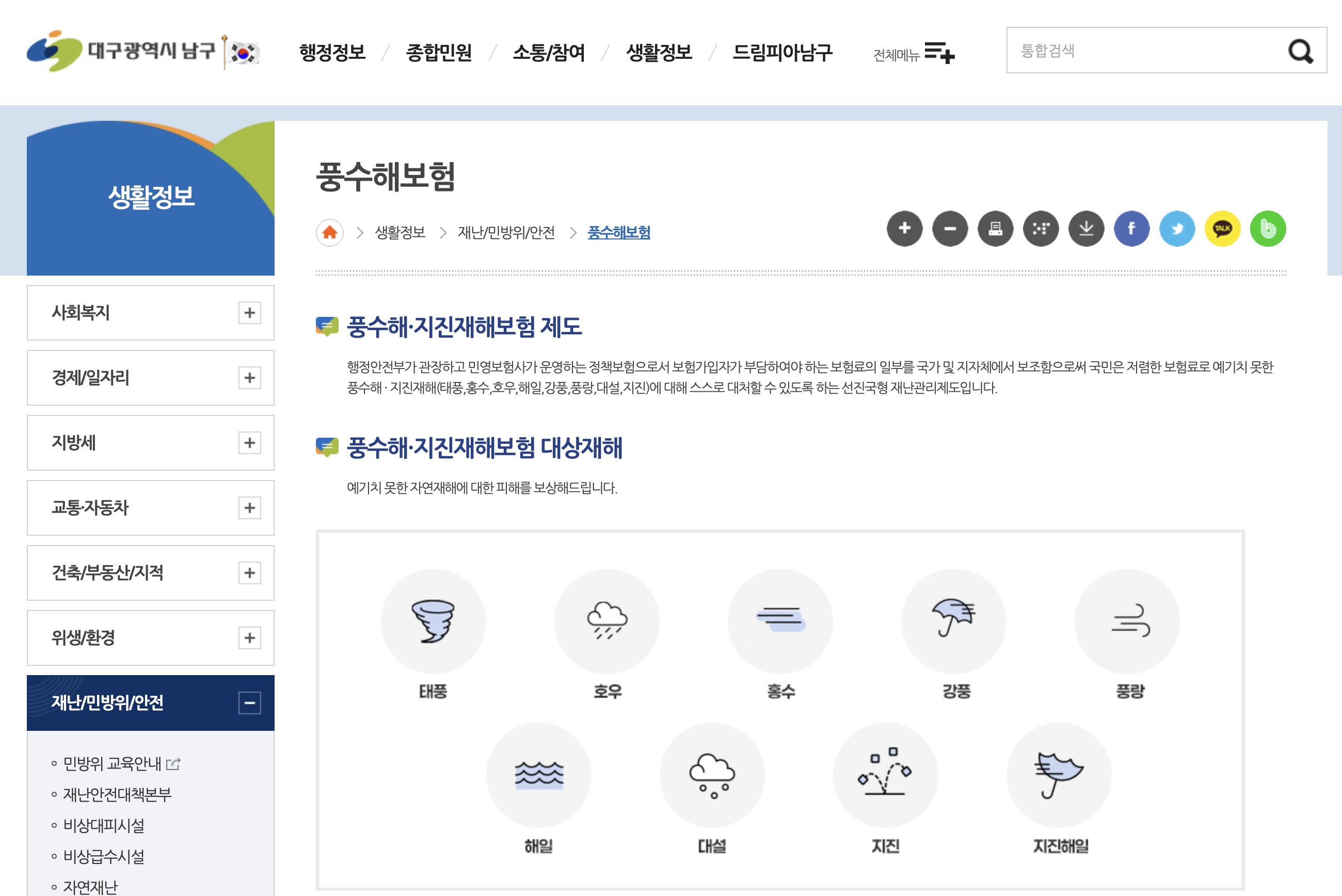Click the zoom in plus icon
This screenshot has height=896, width=1342.
904,229
